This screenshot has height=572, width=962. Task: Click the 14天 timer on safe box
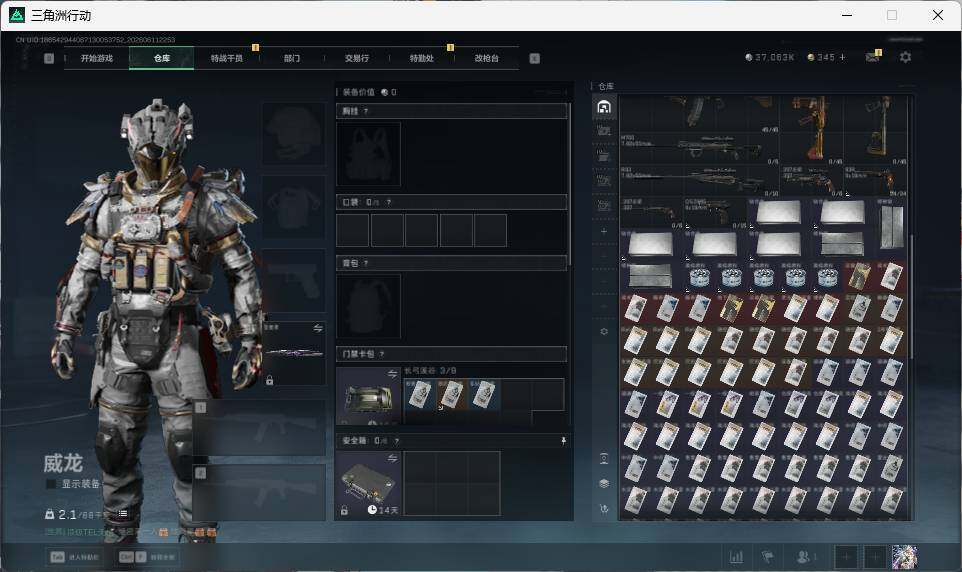coord(383,510)
